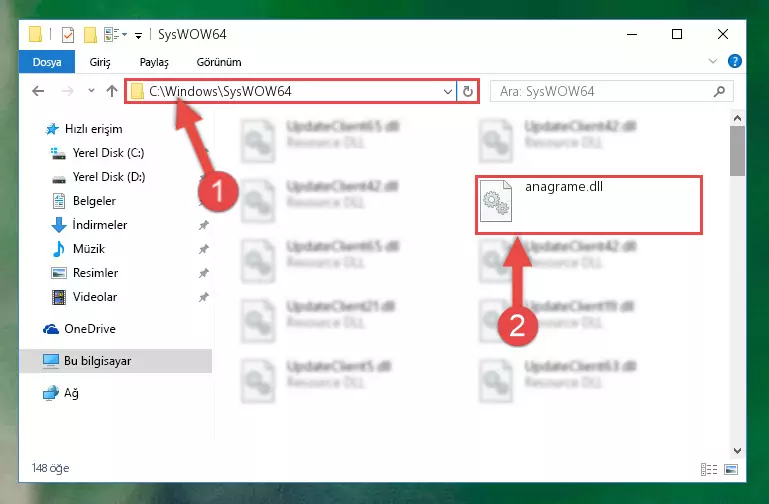Click the 148 öğe status text
Screen dimensions: 769x504
pos(51,468)
